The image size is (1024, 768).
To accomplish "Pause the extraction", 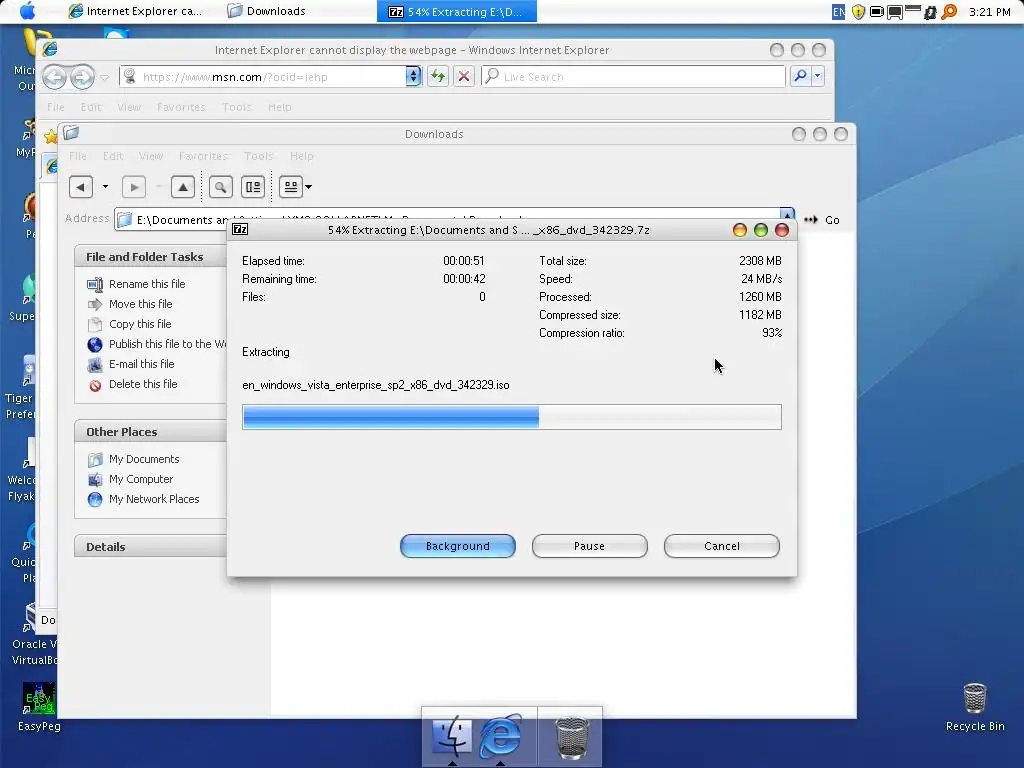I will (590, 546).
